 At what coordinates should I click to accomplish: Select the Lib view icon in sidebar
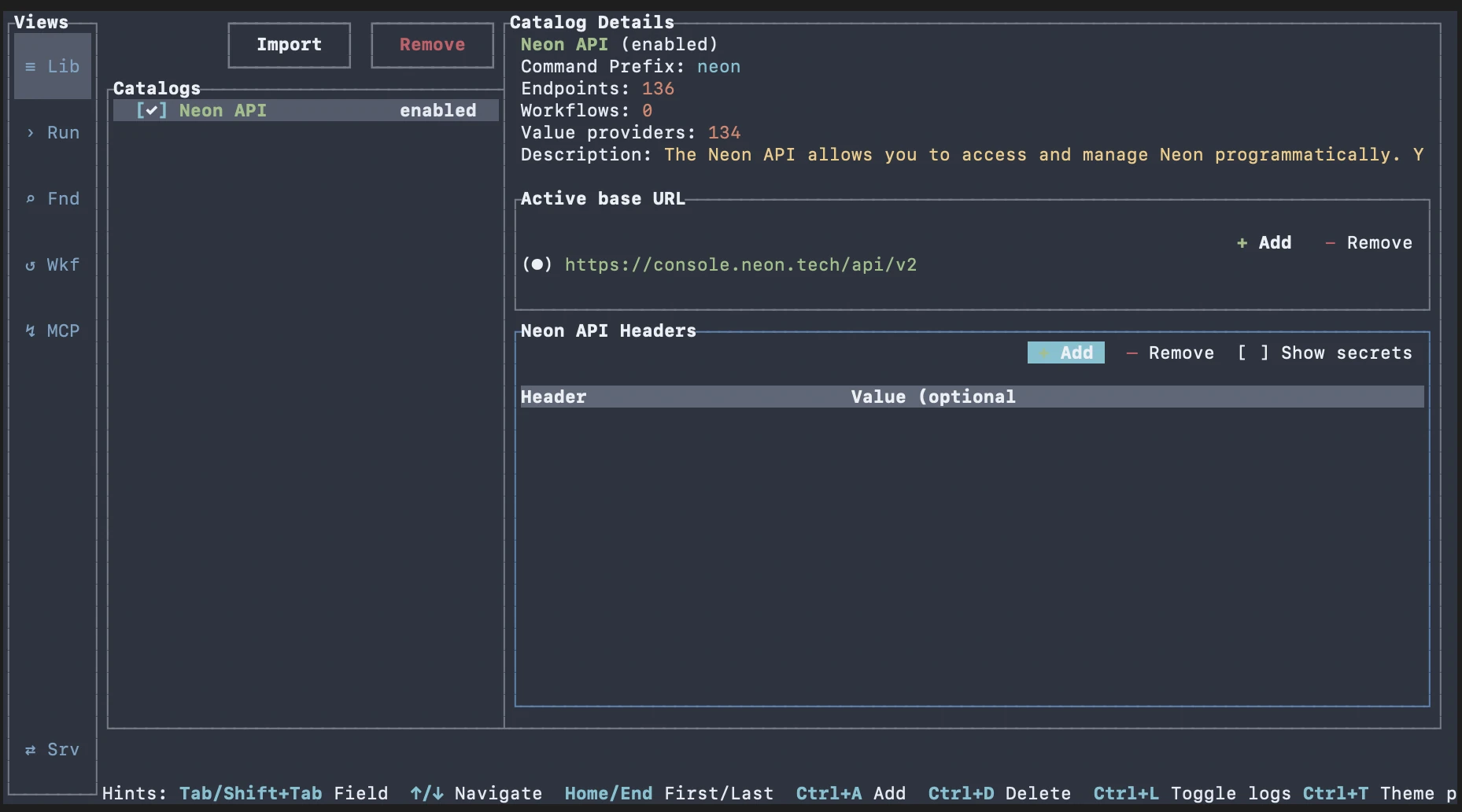52,66
